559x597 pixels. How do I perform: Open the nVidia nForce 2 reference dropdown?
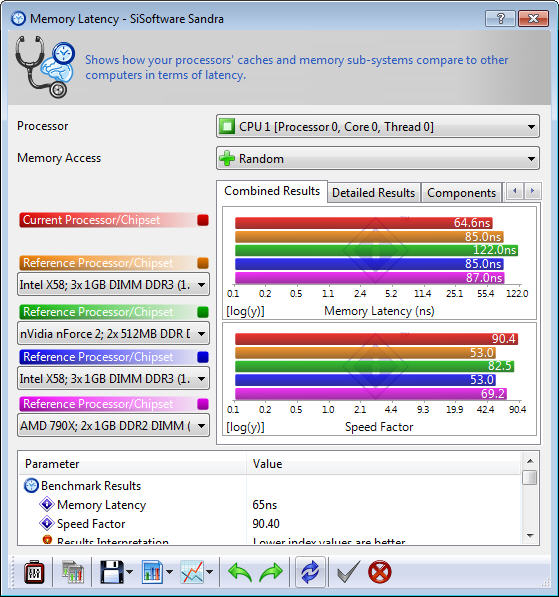coord(113,334)
